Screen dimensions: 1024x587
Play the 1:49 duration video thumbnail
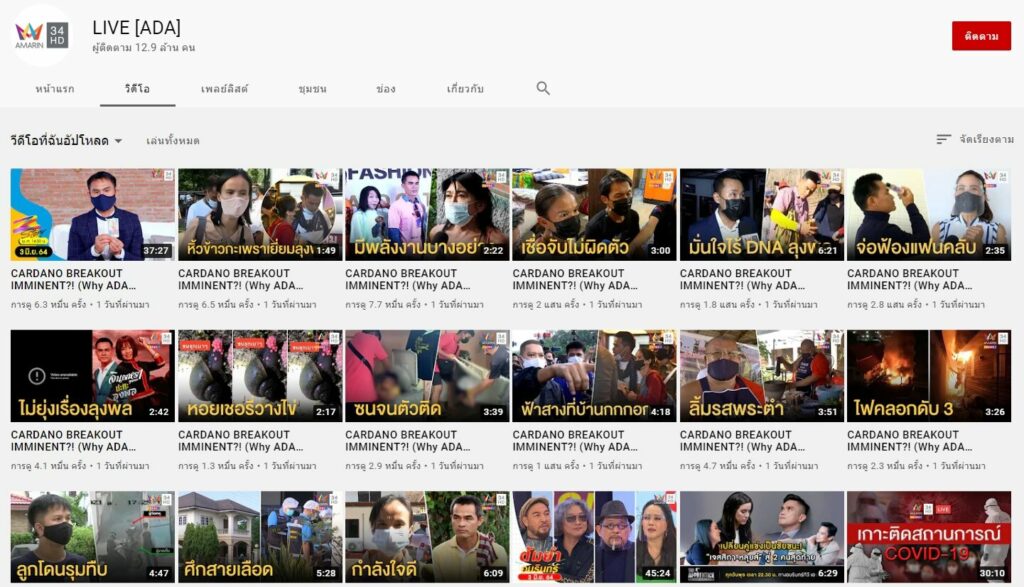pos(259,214)
